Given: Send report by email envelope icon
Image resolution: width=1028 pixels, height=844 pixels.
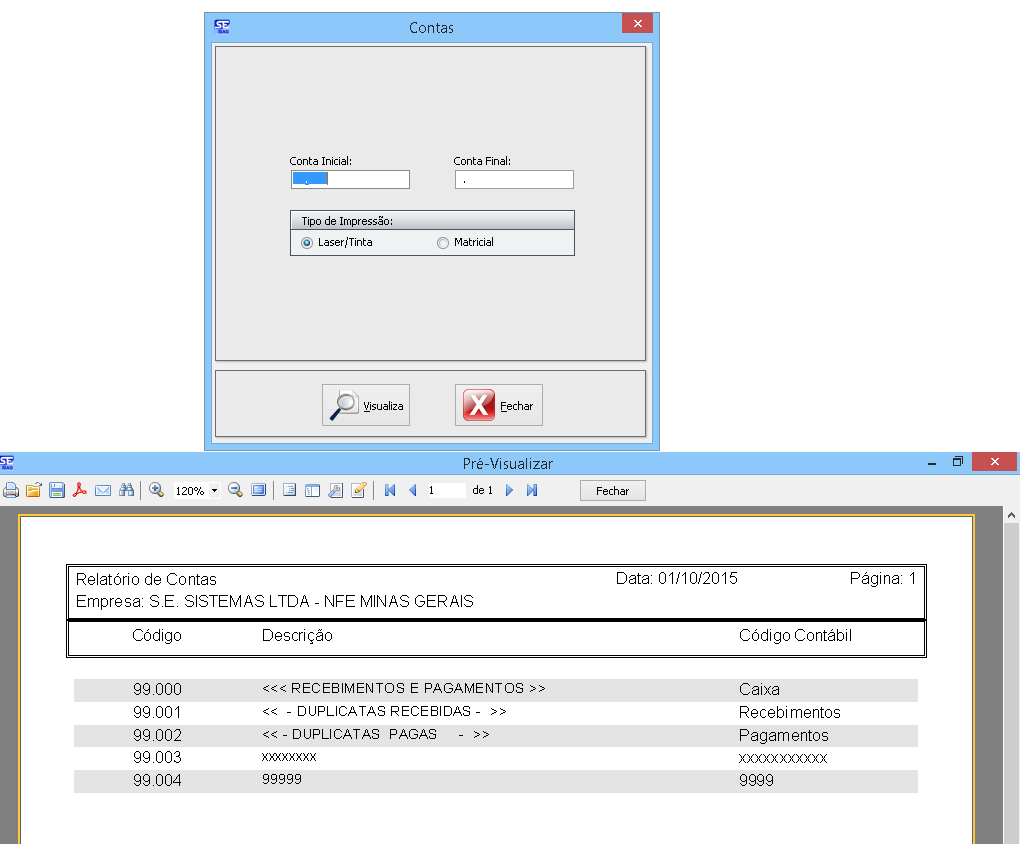Looking at the screenshot, I should point(102,490).
